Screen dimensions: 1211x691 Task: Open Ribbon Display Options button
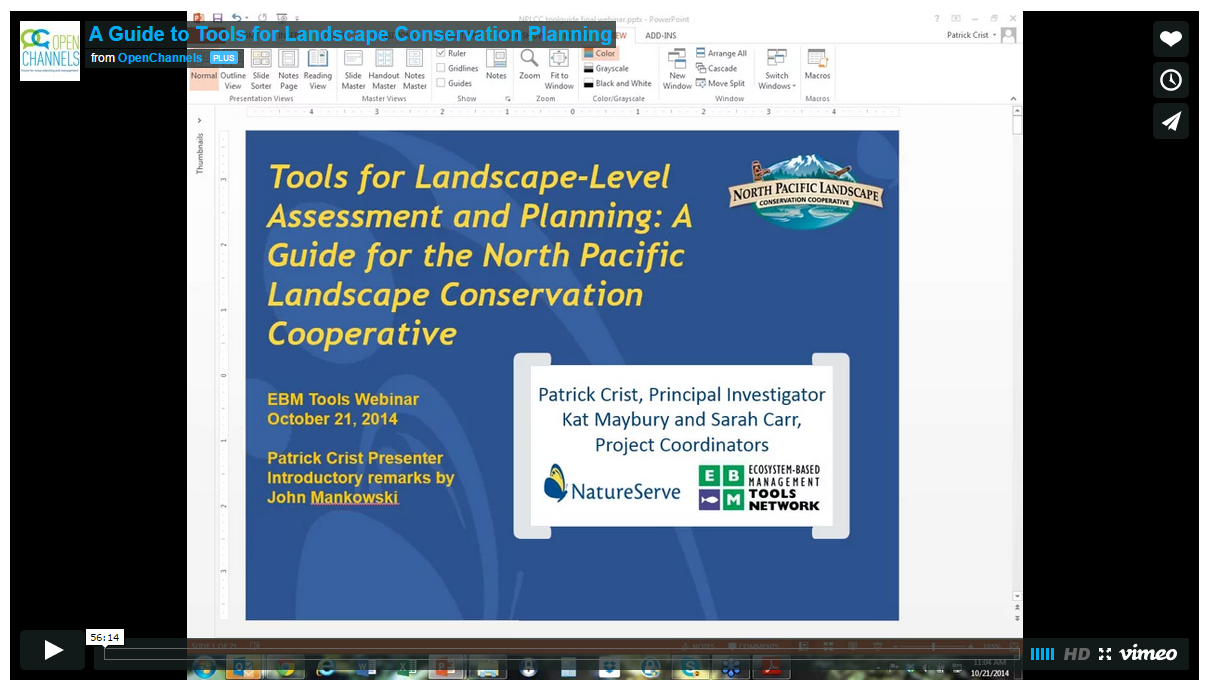point(956,18)
